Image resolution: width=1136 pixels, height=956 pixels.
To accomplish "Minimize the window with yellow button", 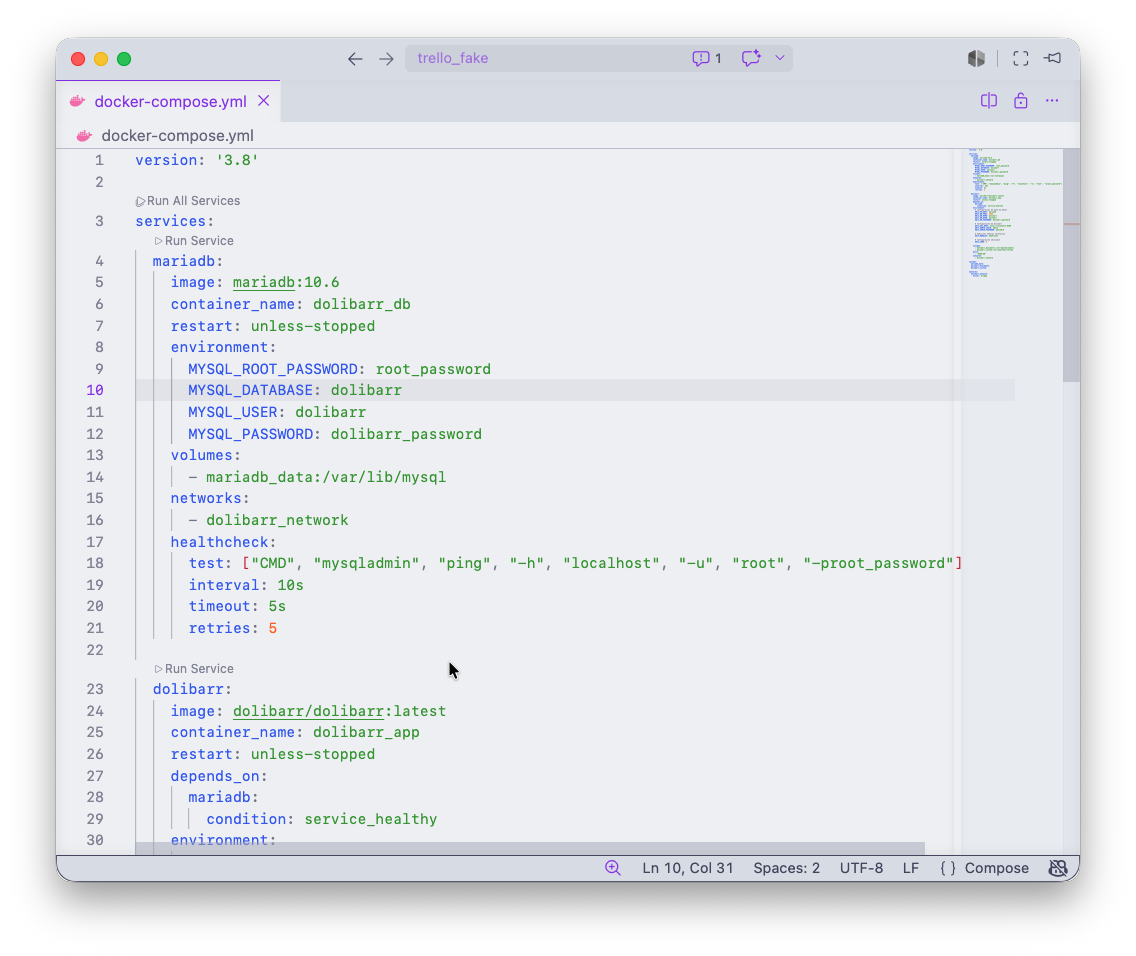I will [x=101, y=59].
